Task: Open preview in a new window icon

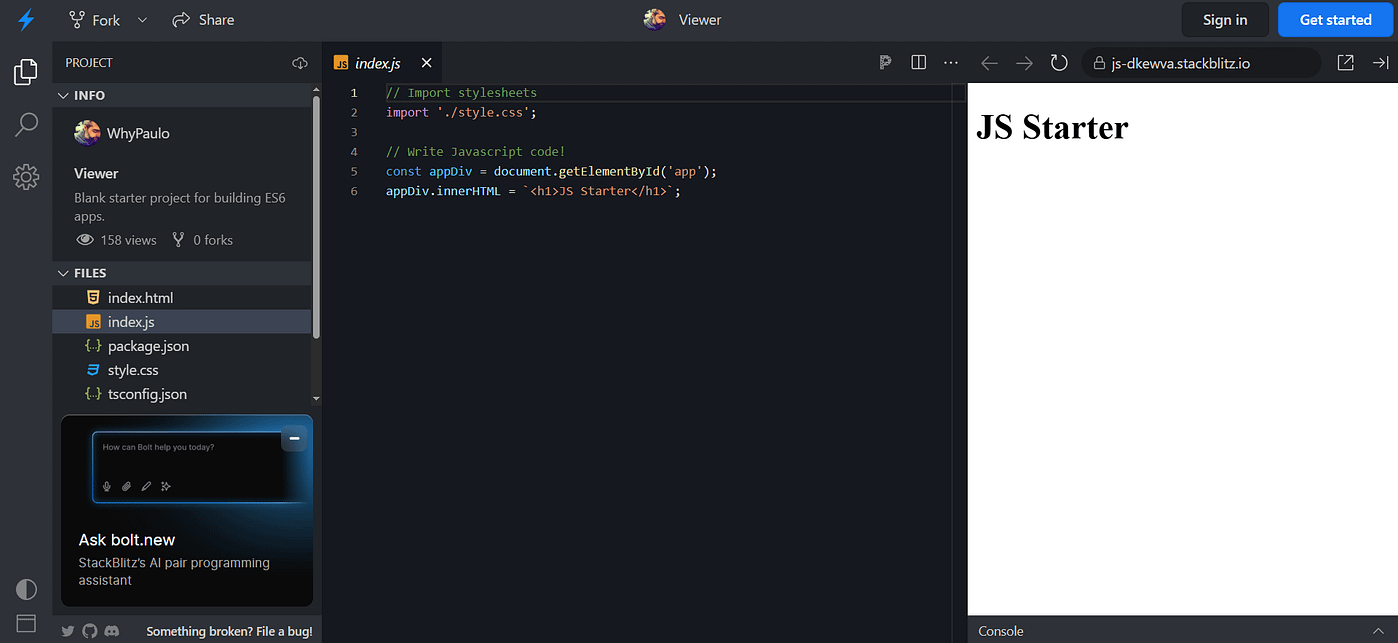Action: tap(1345, 62)
